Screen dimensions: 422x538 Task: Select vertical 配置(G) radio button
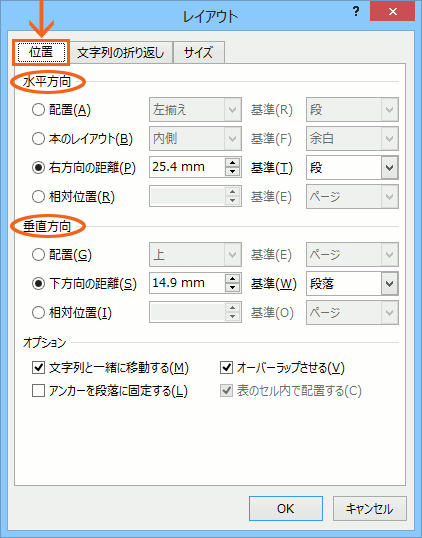38,255
